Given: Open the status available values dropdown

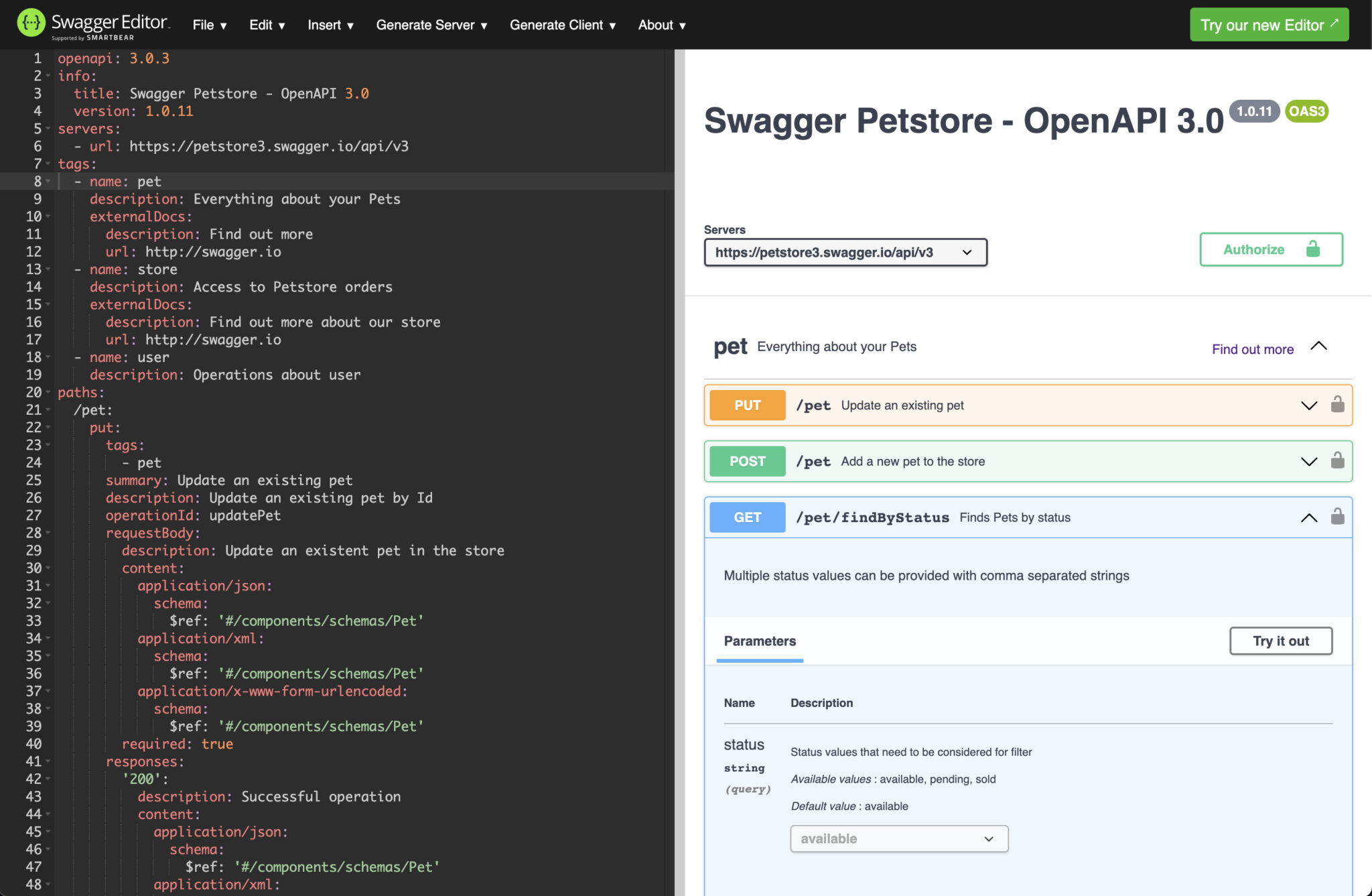Looking at the screenshot, I should 898,838.
